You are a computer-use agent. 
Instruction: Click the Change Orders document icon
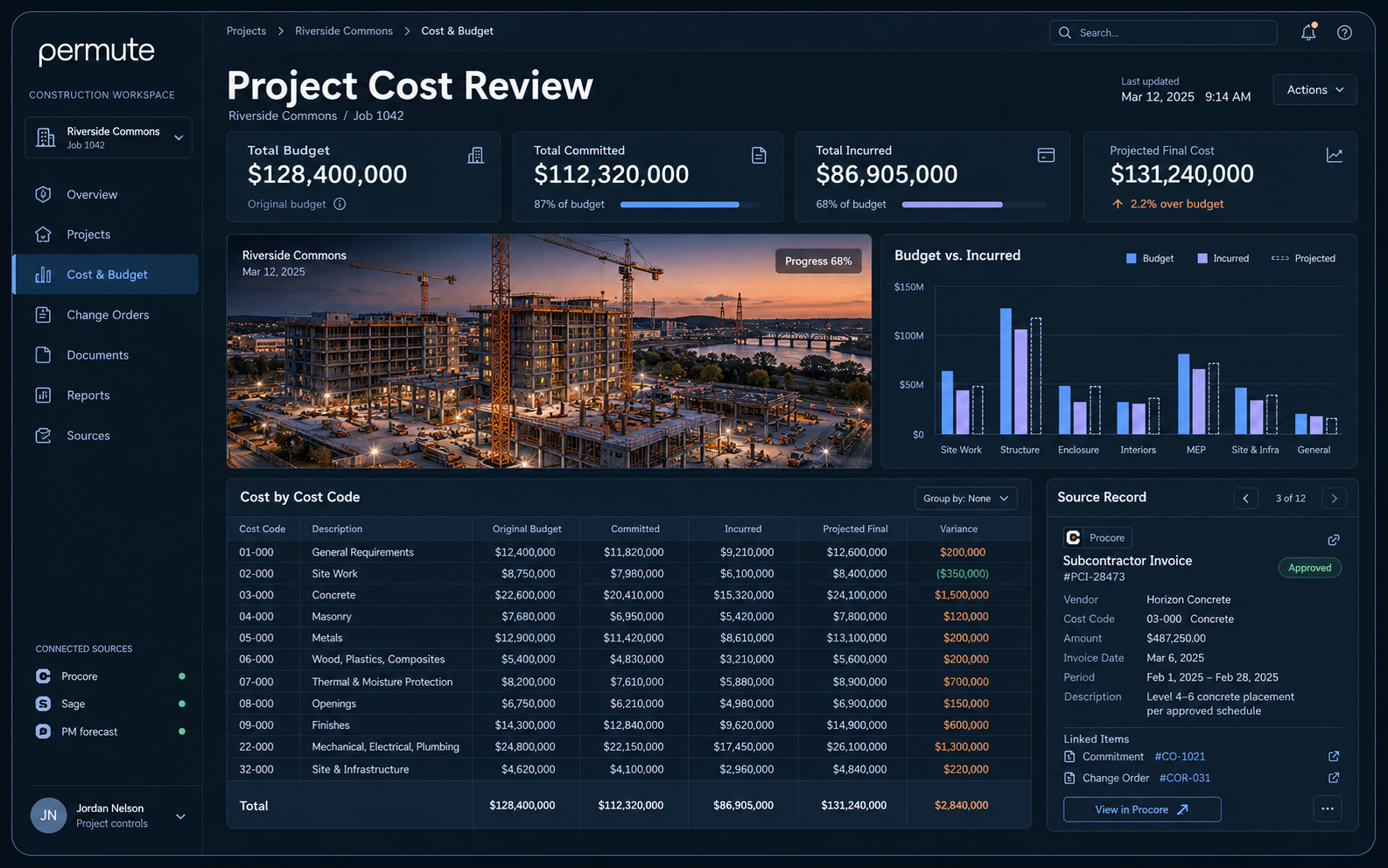pyautogui.click(x=43, y=315)
